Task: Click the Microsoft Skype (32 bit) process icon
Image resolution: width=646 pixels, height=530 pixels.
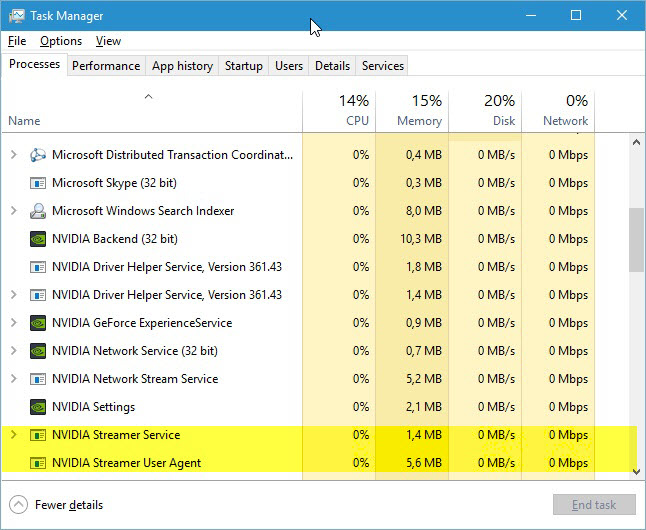Action: 38,183
